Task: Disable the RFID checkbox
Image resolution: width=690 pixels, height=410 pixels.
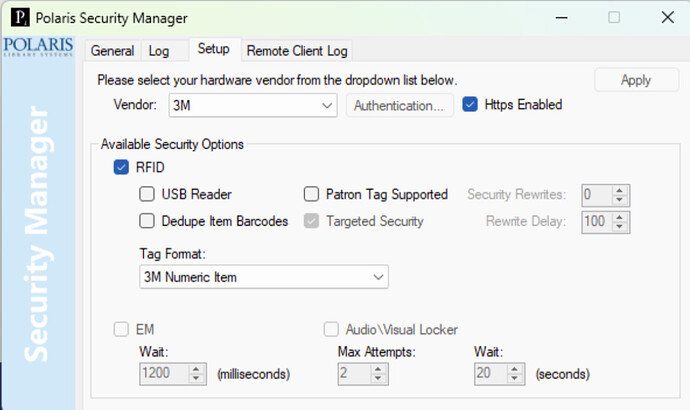Action: (x=122, y=167)
